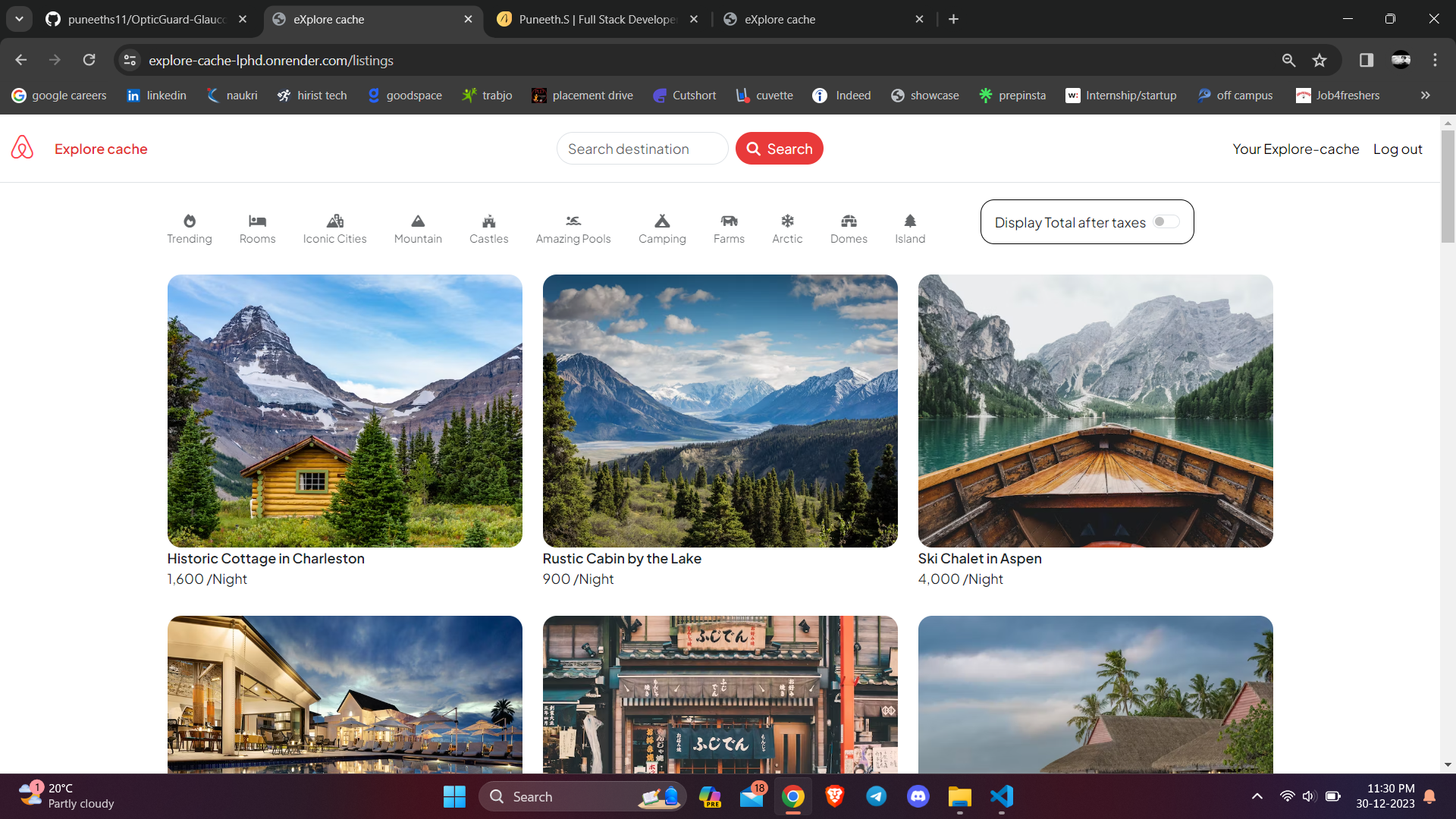Bookmark this page with the star icon
The image size is (1456, 819).
(1319, 60)
